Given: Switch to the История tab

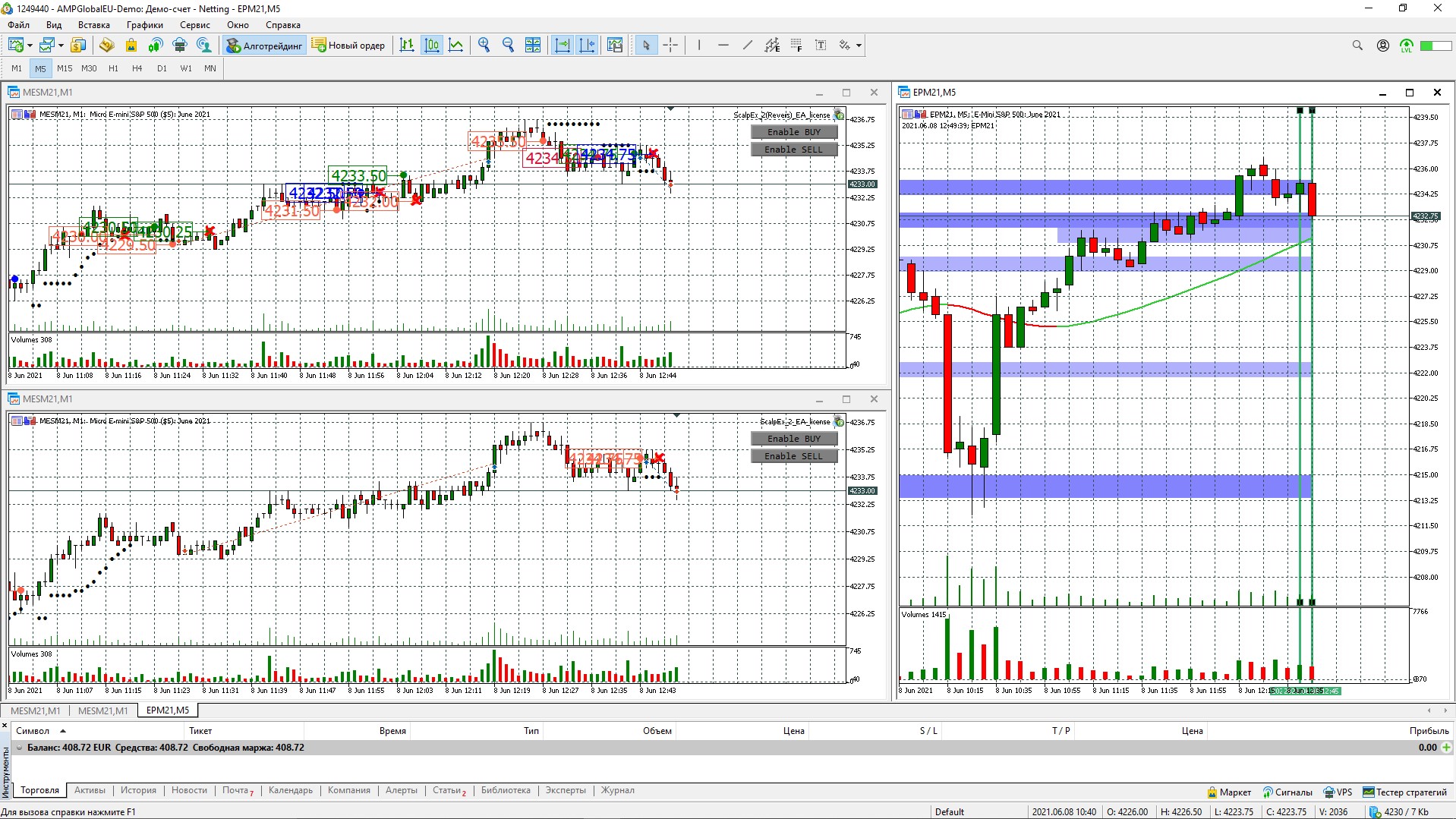Looking at the screenshot, I should [138, 790].
